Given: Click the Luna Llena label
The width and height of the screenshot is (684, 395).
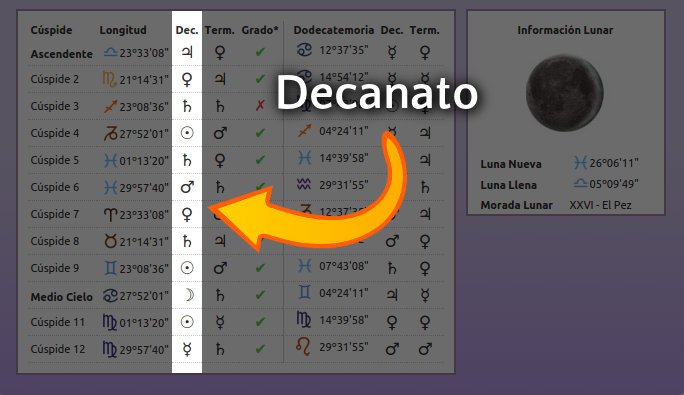Looking at the screenshot, I should pos(508,185).
